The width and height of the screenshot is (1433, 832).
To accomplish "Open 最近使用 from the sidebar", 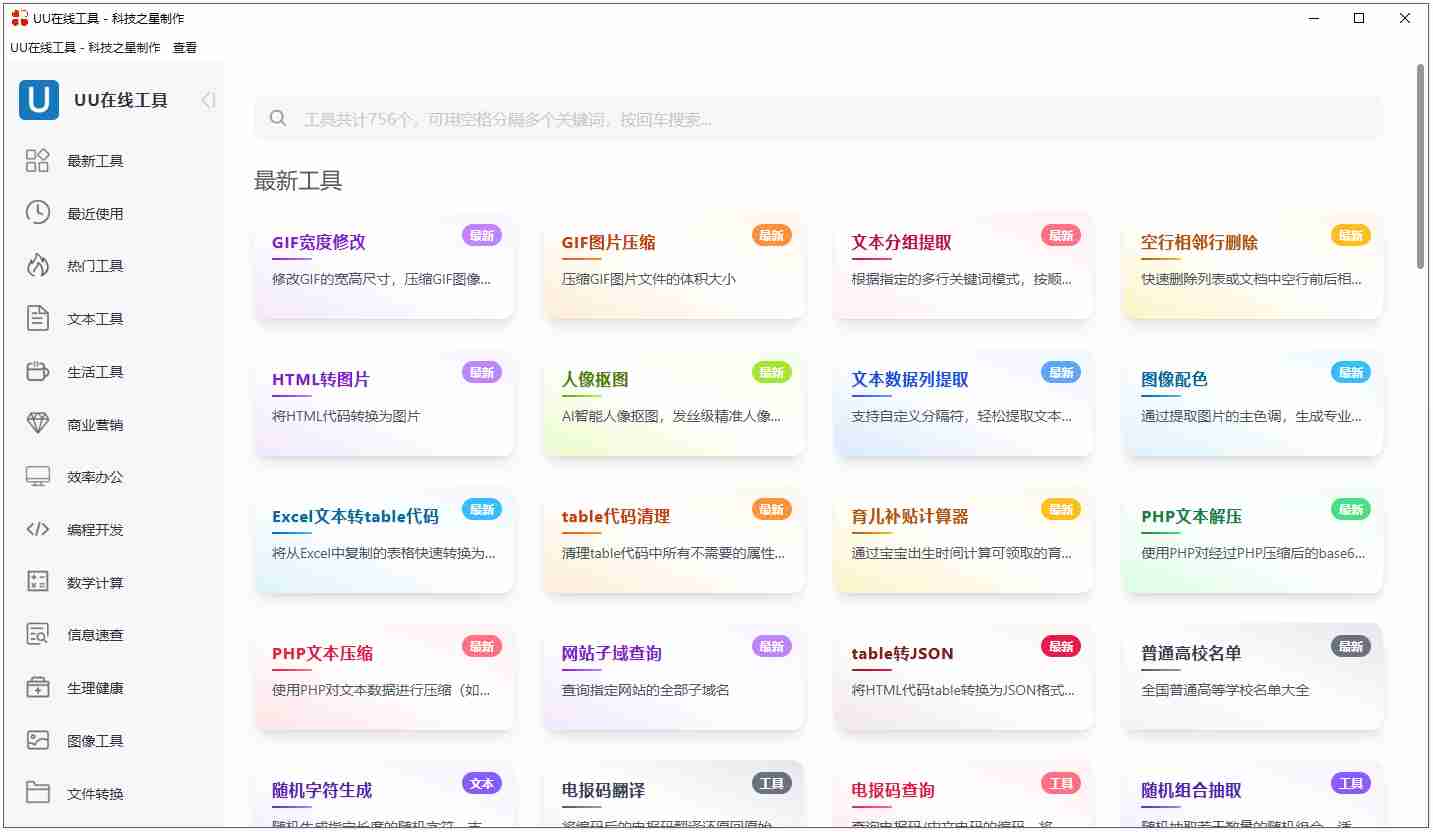I will pyautogui.click(x=37, y=213).
